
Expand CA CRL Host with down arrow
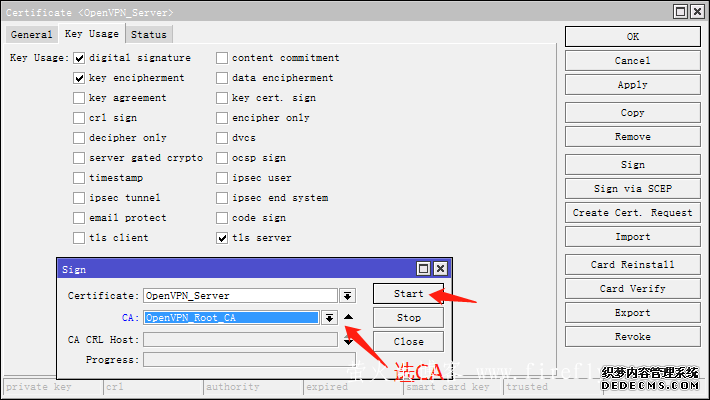point(348,342)
